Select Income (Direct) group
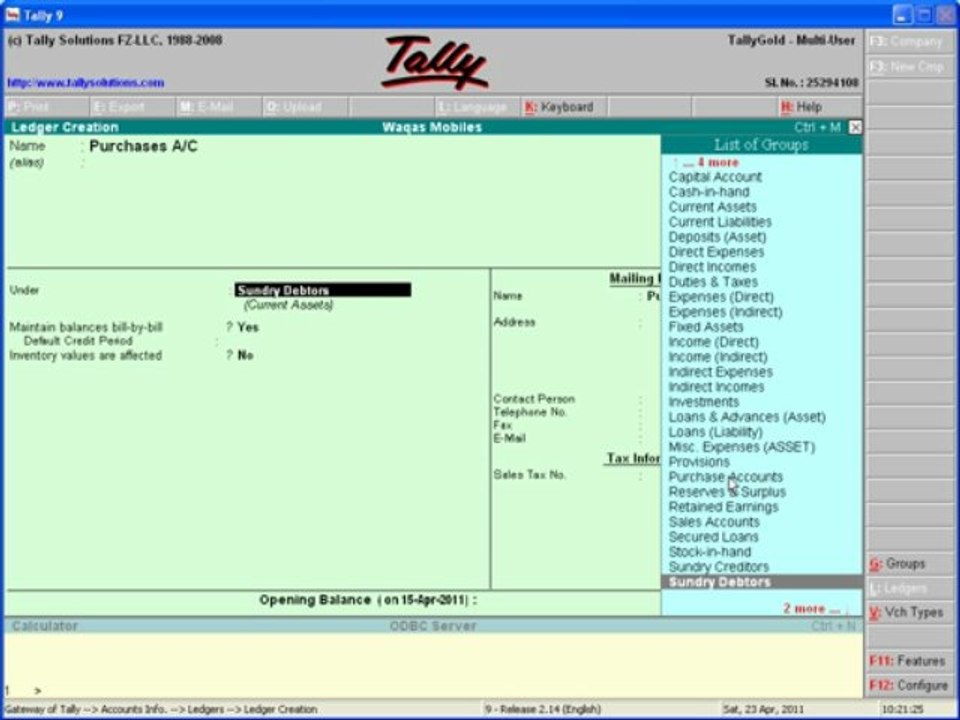This screenshot has height=720, width=960. pos(714,342)
